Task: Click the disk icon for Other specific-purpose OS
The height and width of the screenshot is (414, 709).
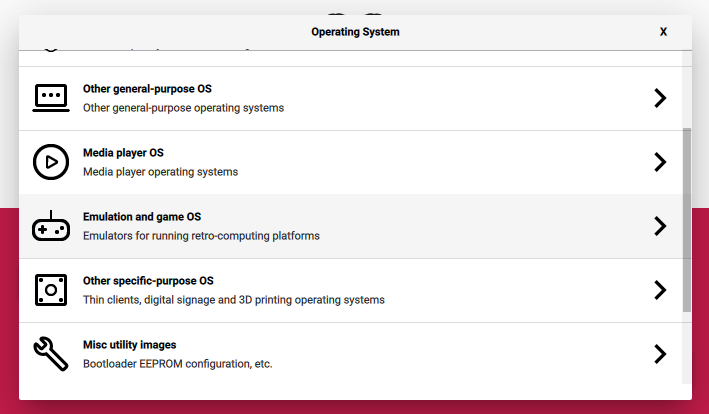Action: pos(51,290)
